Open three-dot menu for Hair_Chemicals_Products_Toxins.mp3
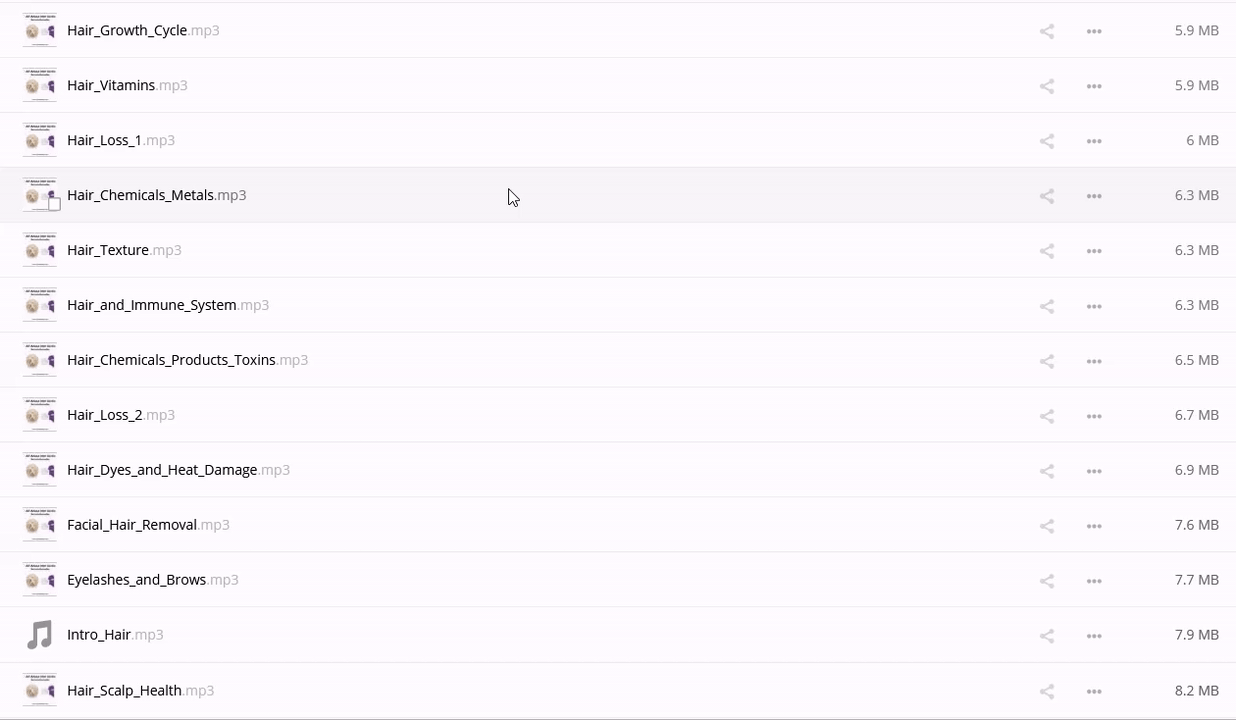 [1094, 361]
